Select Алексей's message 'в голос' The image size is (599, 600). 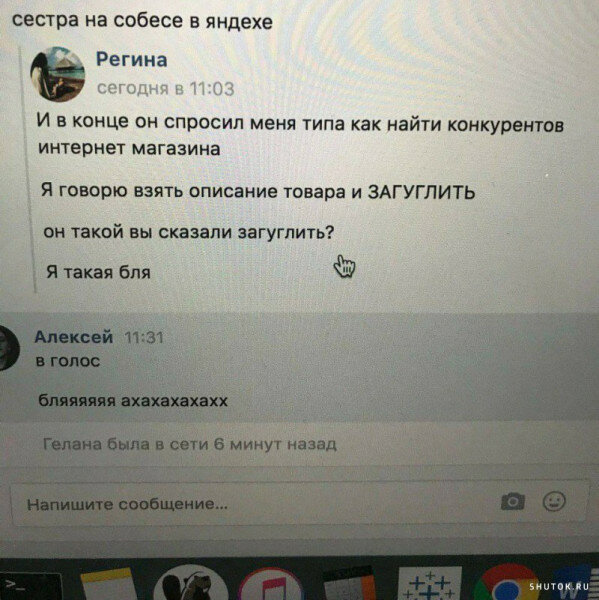click(x=68, y=361)
